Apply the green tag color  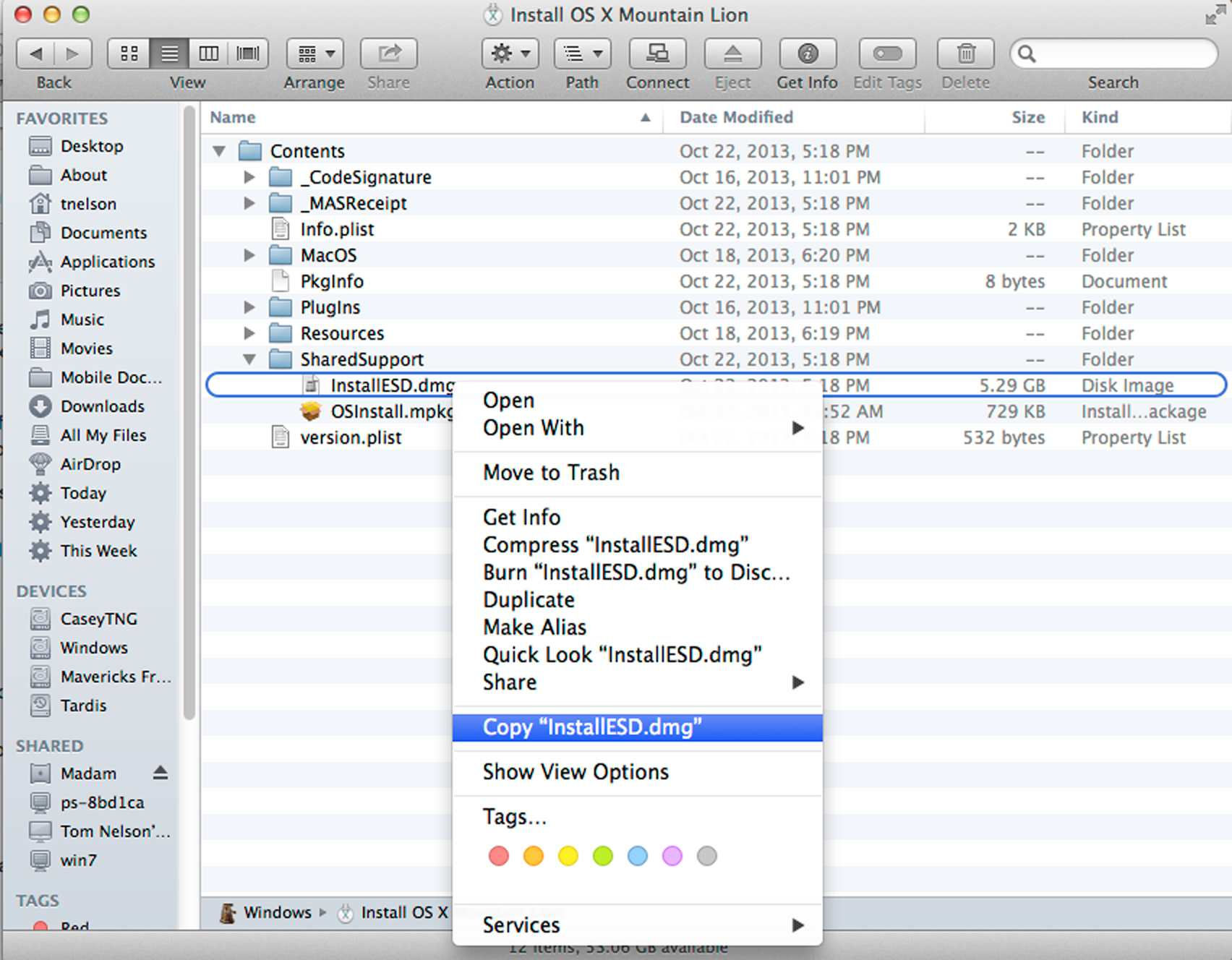[603, 857]
